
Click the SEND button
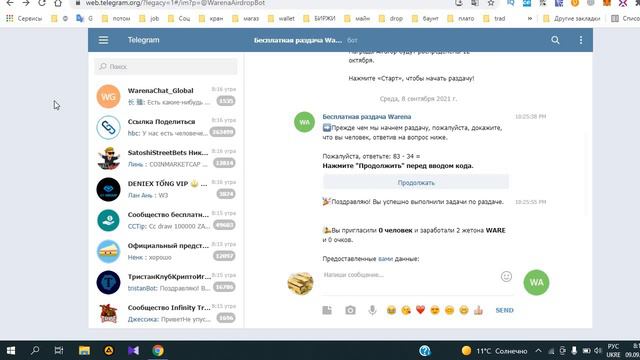point(504,310)
